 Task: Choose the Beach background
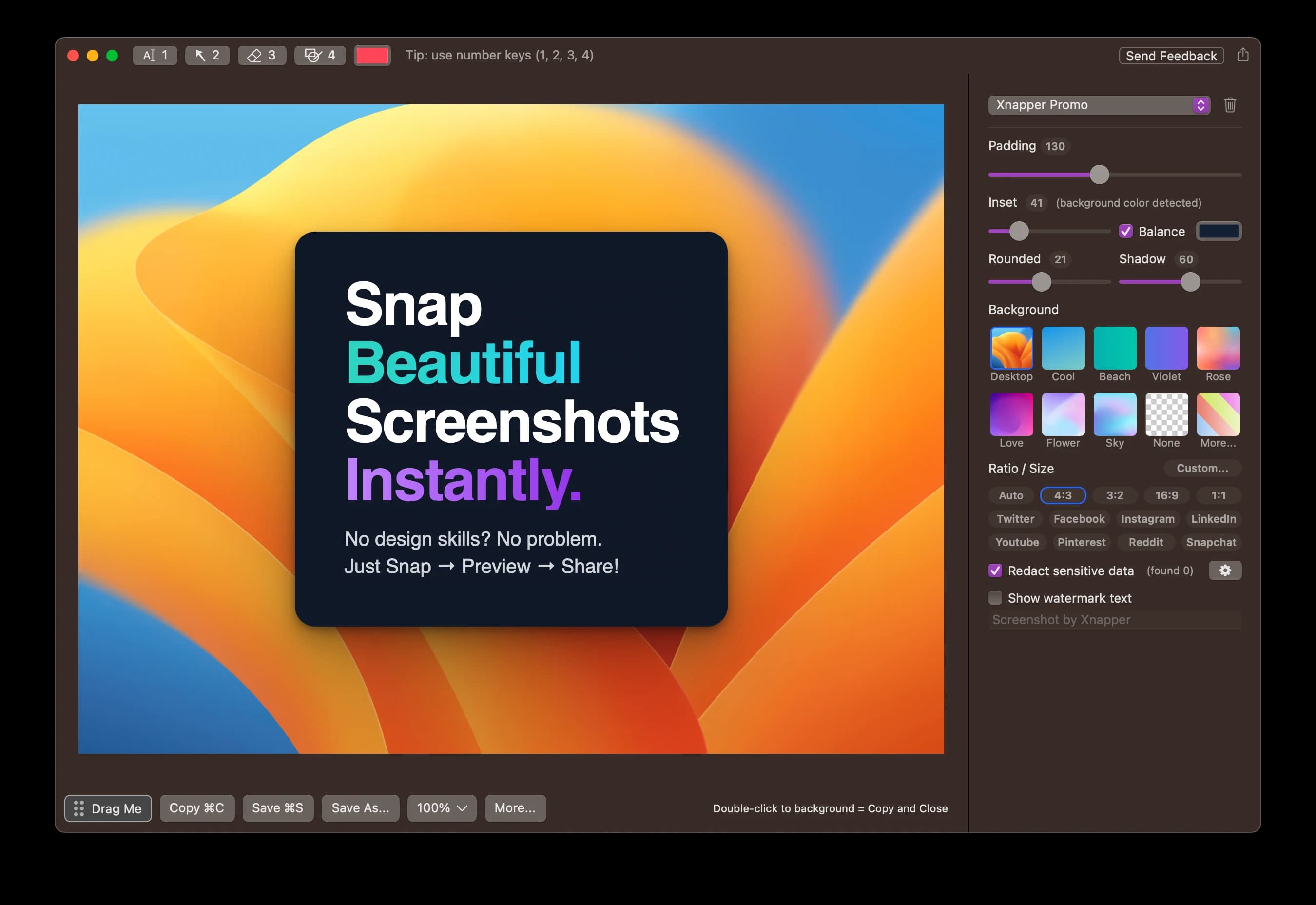point(1114,348)
